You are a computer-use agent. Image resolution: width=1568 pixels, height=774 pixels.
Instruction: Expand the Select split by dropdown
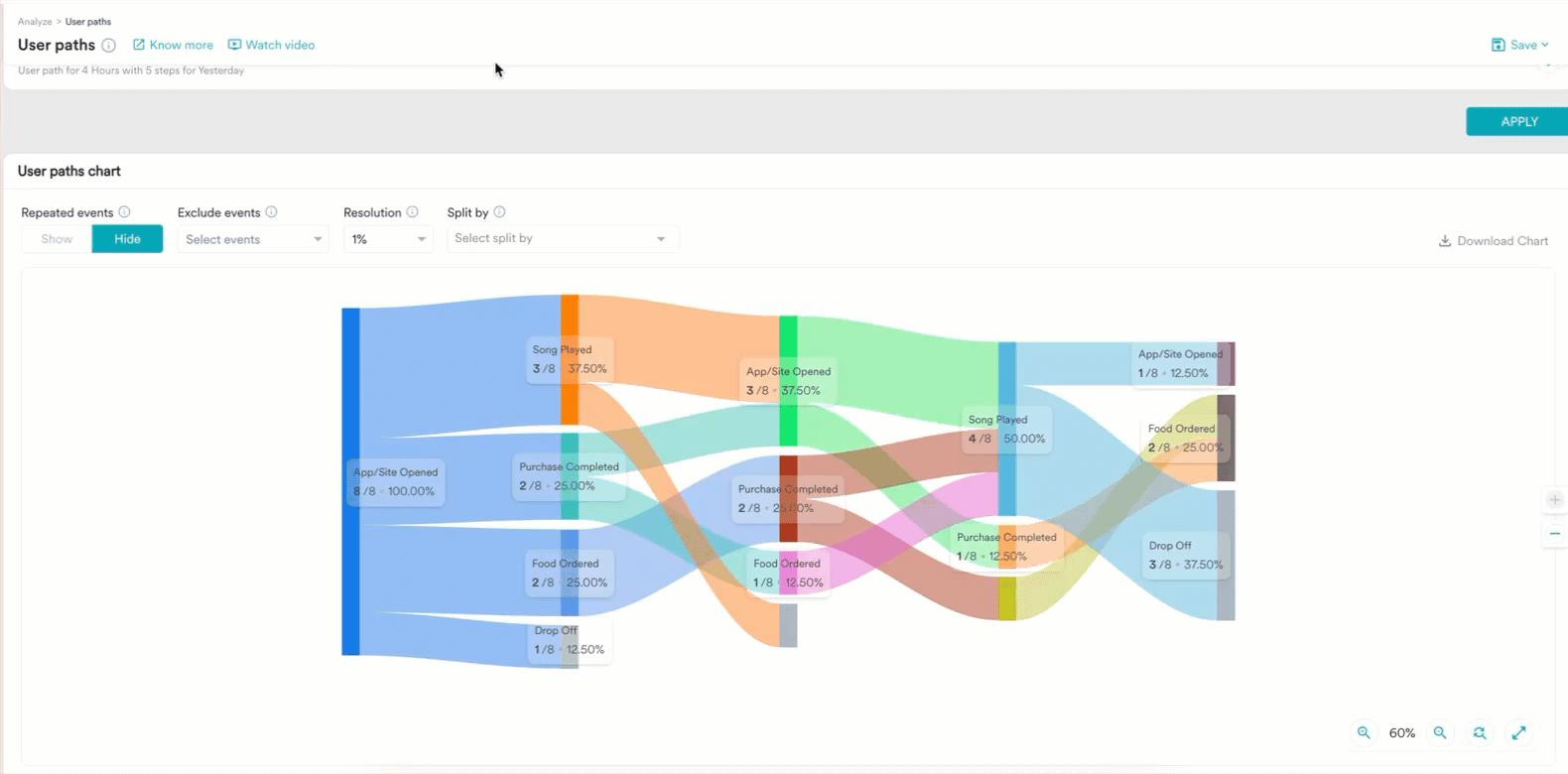click(x=562, y=239)
